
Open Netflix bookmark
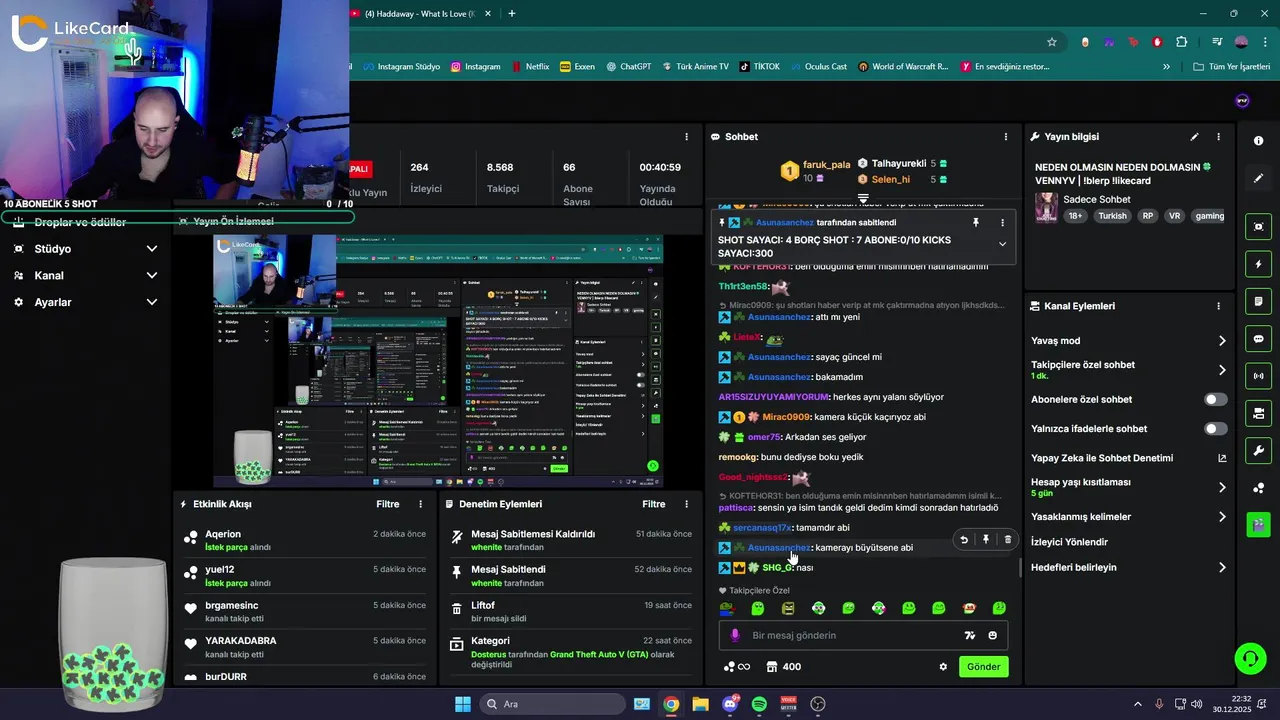pos(529,67)
